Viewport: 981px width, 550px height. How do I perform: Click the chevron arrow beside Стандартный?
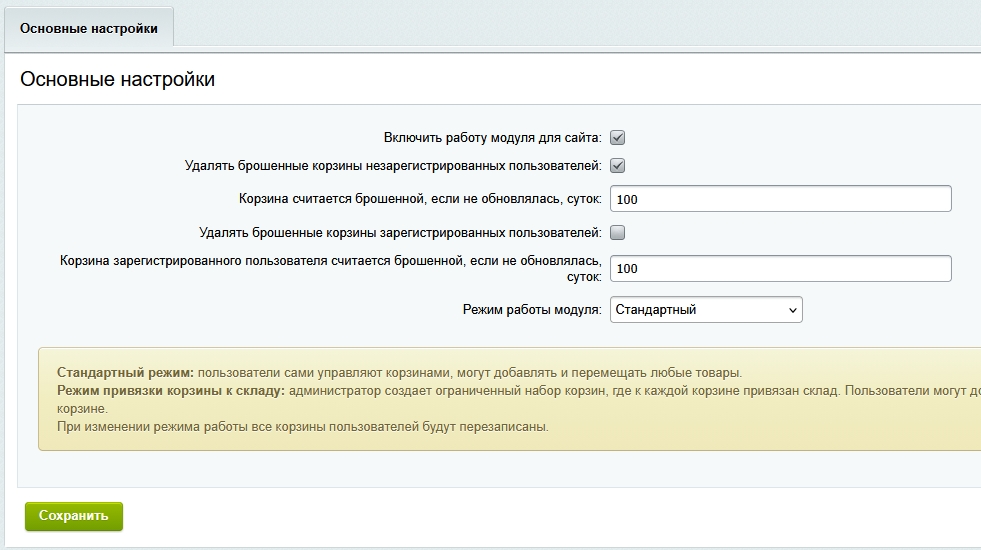pyautogui.click(x=793, y=310)
